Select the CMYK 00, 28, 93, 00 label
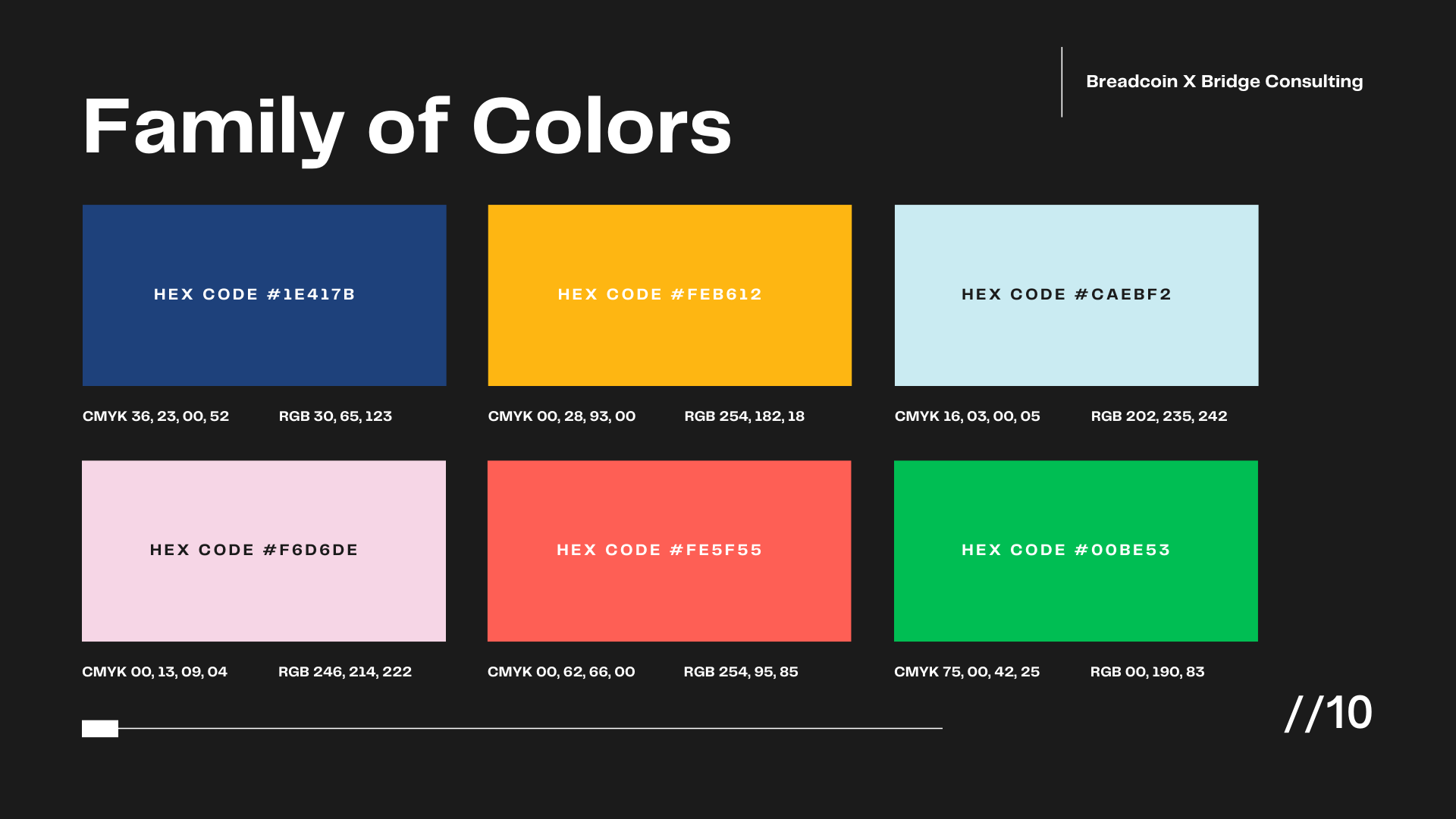Viewport: 1456px width, 819px height. pyautogui.click(x=561, y=416)
